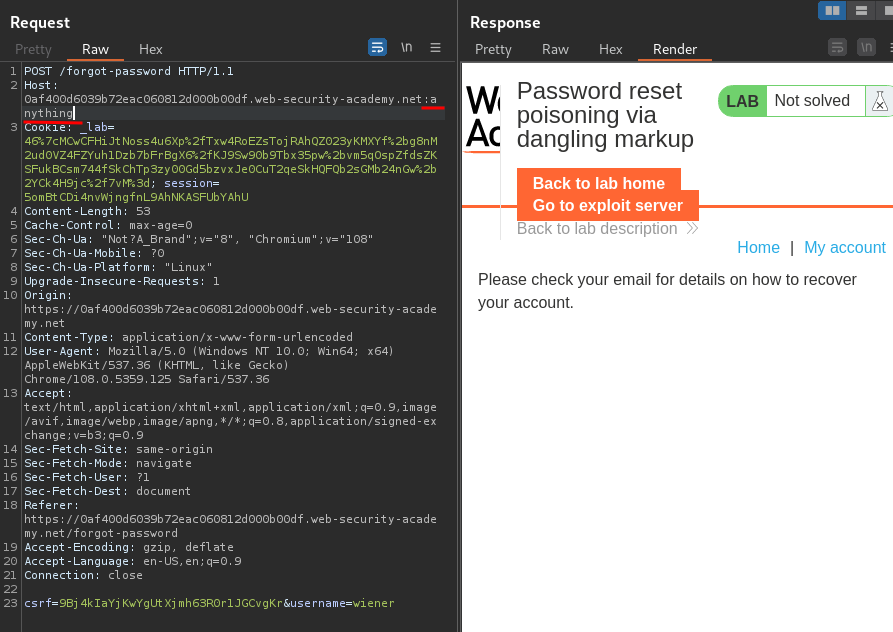Open Raw tab in Request panel
The width and height of the screenshot is (893, 632).
(95, 50)
